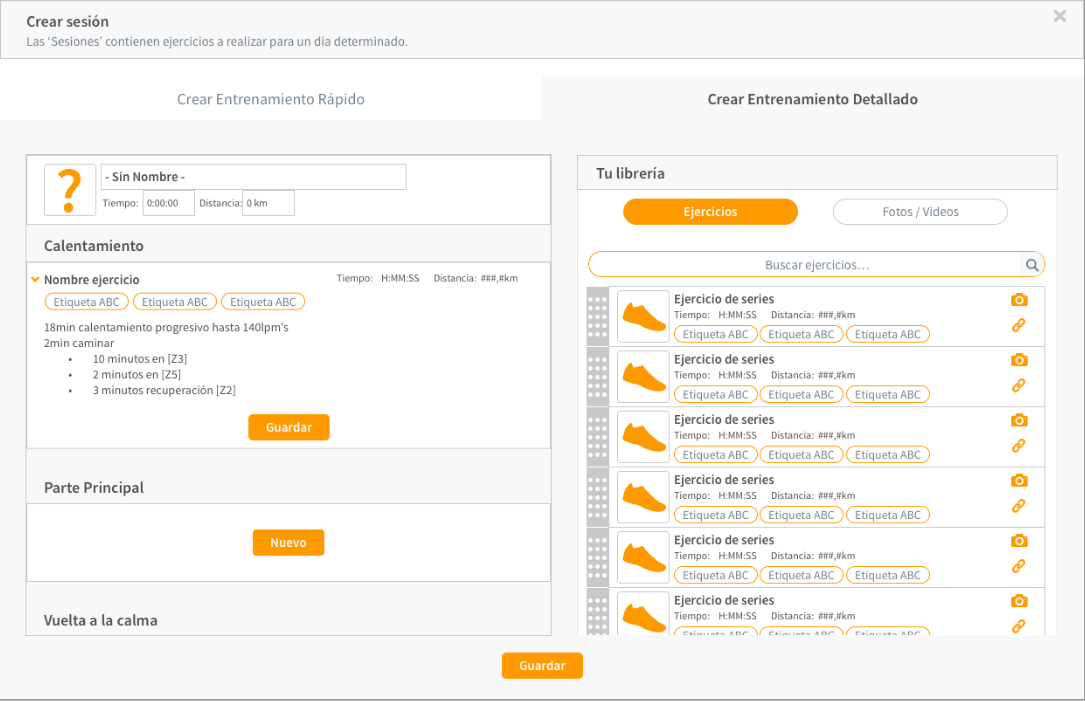Close the Crear sesión dialog
Viewport: 1085px width, 701px height.
pyautogui.click(x=1060, y=16)
